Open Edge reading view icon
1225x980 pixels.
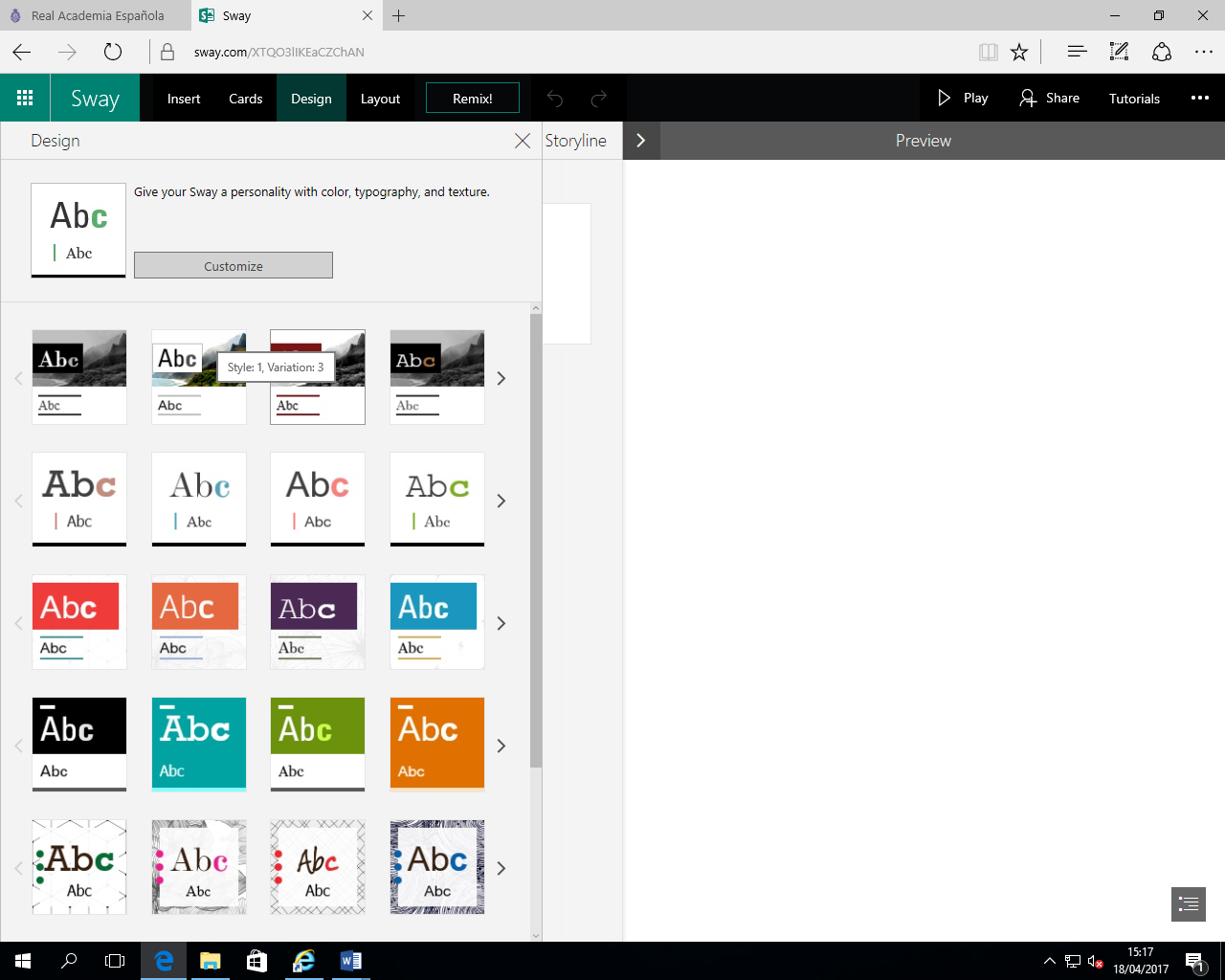click(x=989, y=52)
